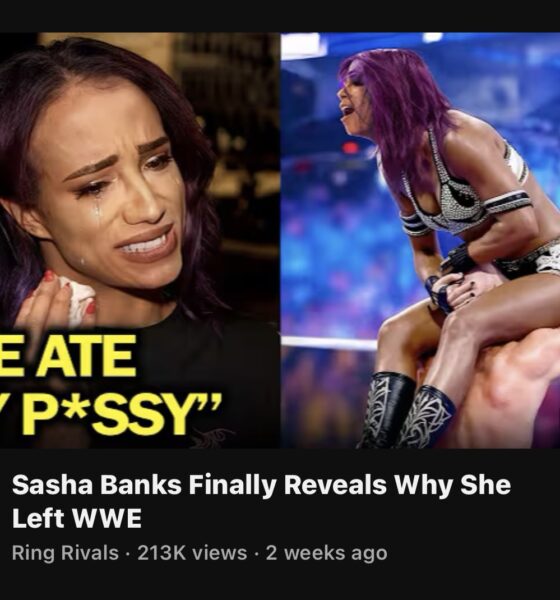The image size is (560, 600).
Task: Click the empty area below the video metadata
Action: pos(280,584)
